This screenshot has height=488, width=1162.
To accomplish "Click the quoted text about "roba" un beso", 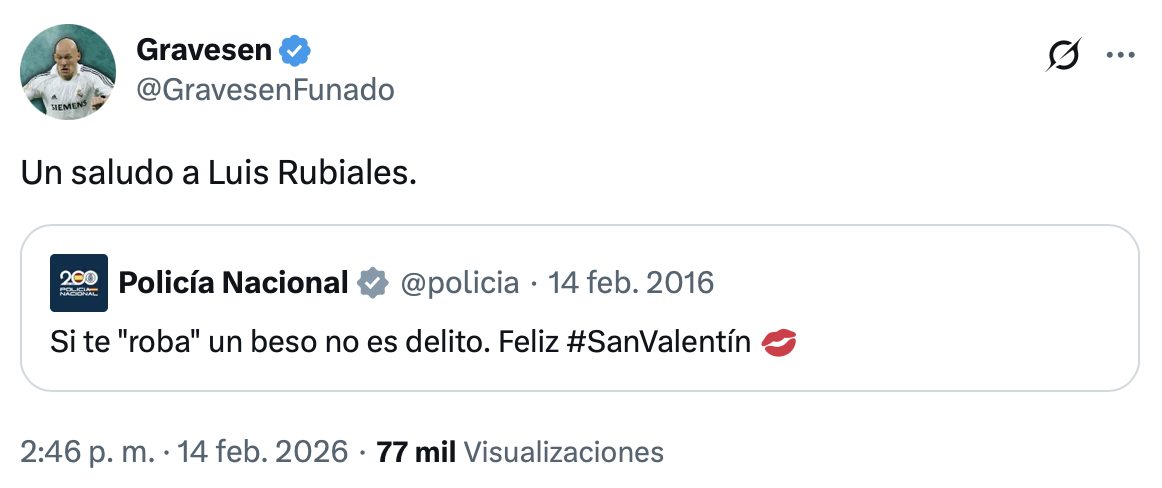I will [300, 343].
